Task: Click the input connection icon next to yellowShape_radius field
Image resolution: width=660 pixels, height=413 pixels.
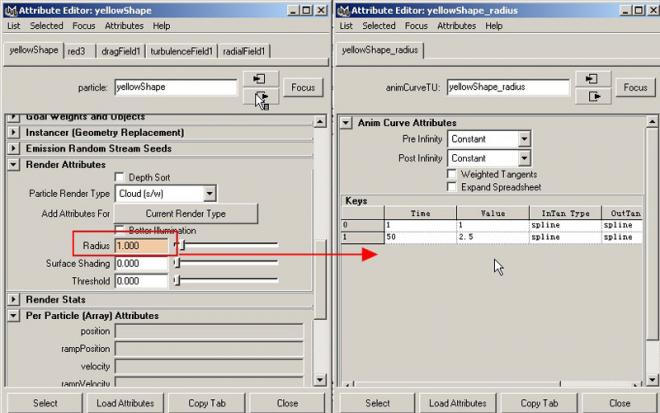Action: 593,79
